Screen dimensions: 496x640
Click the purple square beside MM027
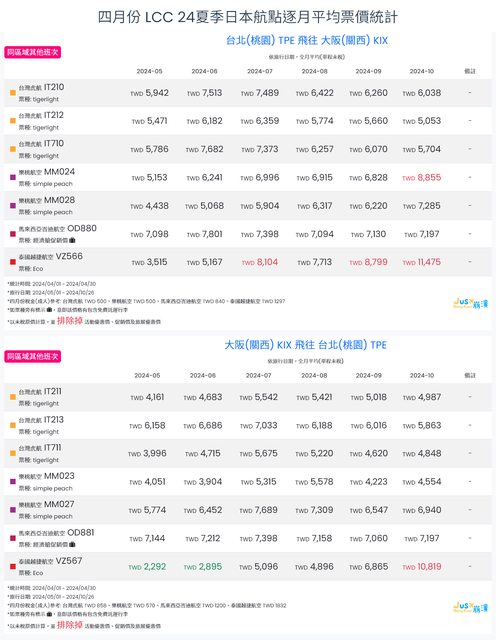(x=13, y=510)
